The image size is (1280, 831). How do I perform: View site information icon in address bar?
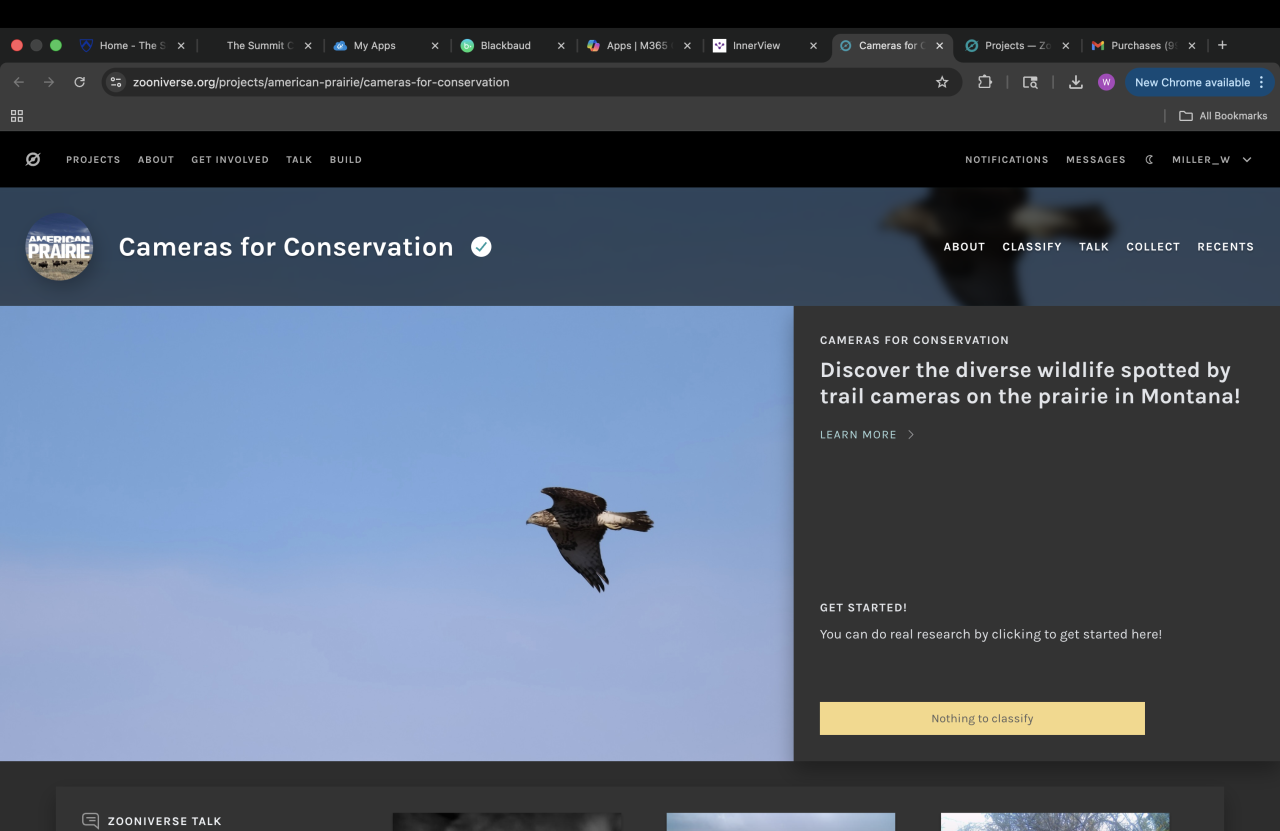point(116,82)
